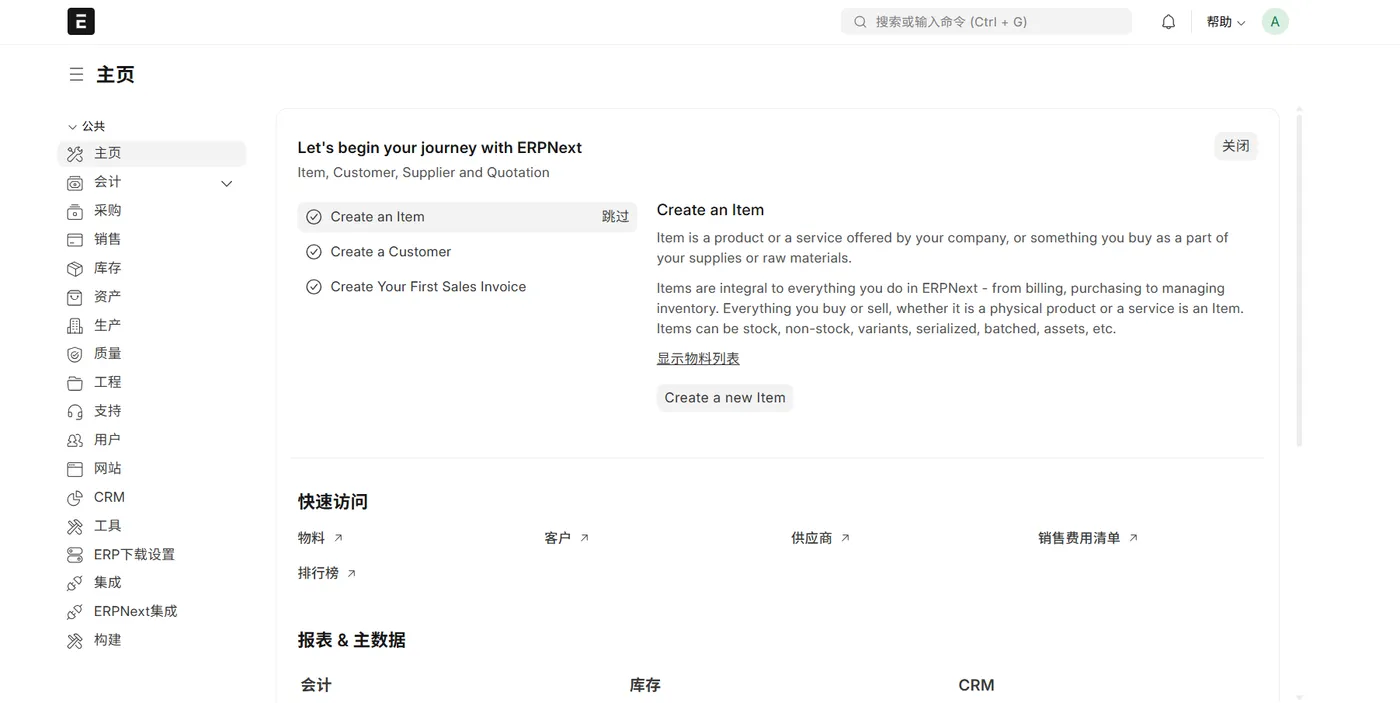Screen dimensions: 1400x703
Task: Click the search command input field
Action: pos(986,22)
